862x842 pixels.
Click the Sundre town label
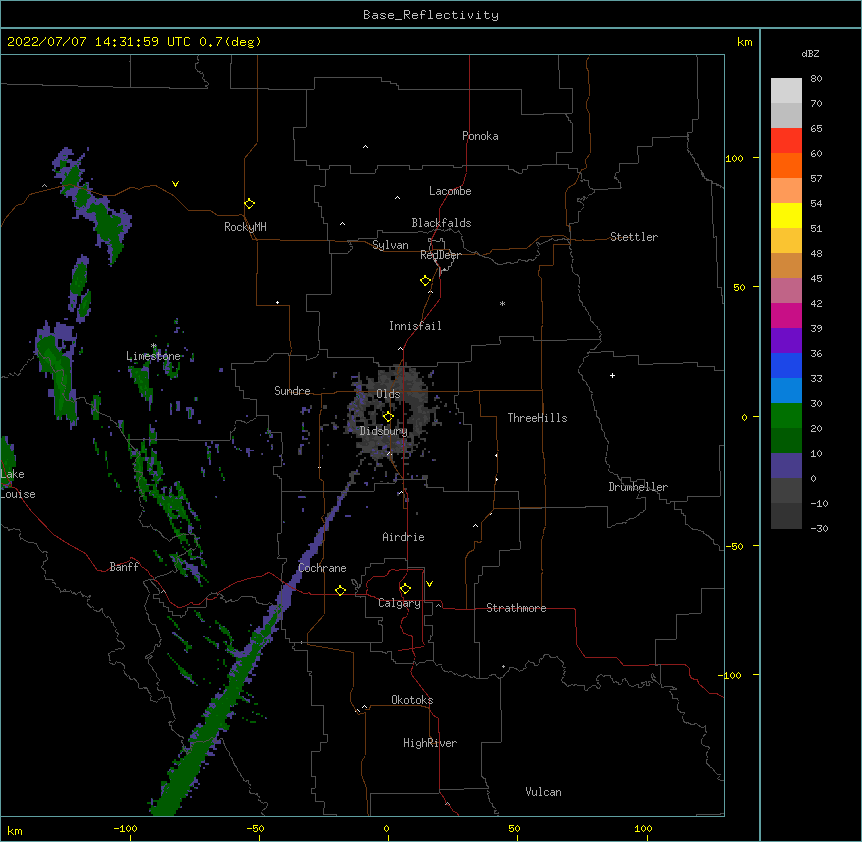click(x=292, y=391)
